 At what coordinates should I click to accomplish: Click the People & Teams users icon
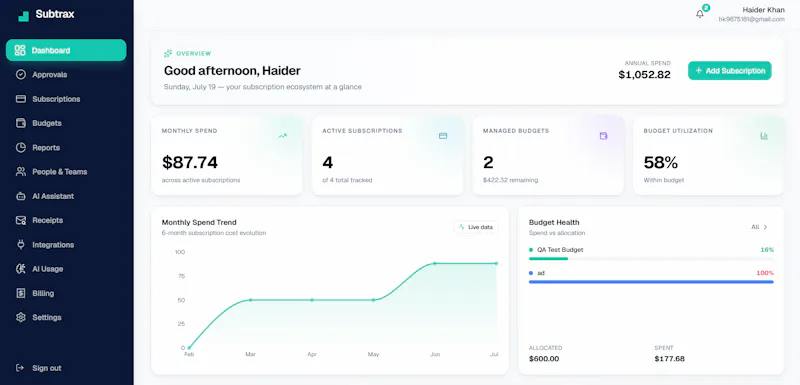coord(20,172)
